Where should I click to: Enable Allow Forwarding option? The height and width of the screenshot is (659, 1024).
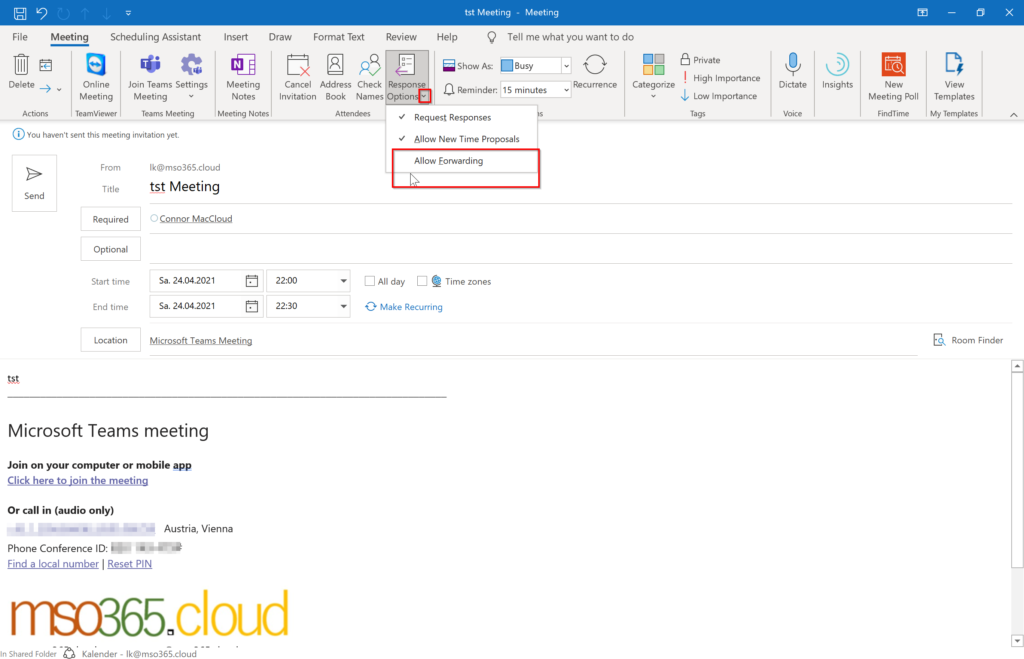click(462, 161)
